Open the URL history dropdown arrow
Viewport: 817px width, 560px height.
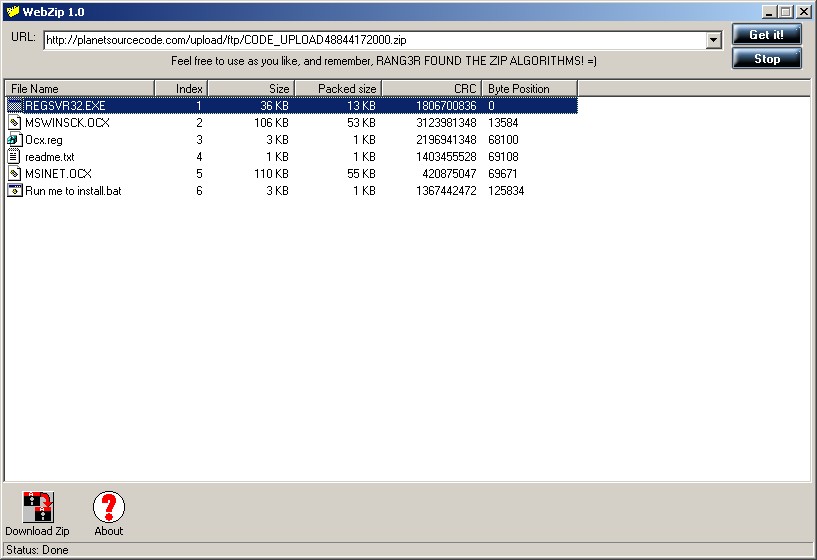coord(713,40)
